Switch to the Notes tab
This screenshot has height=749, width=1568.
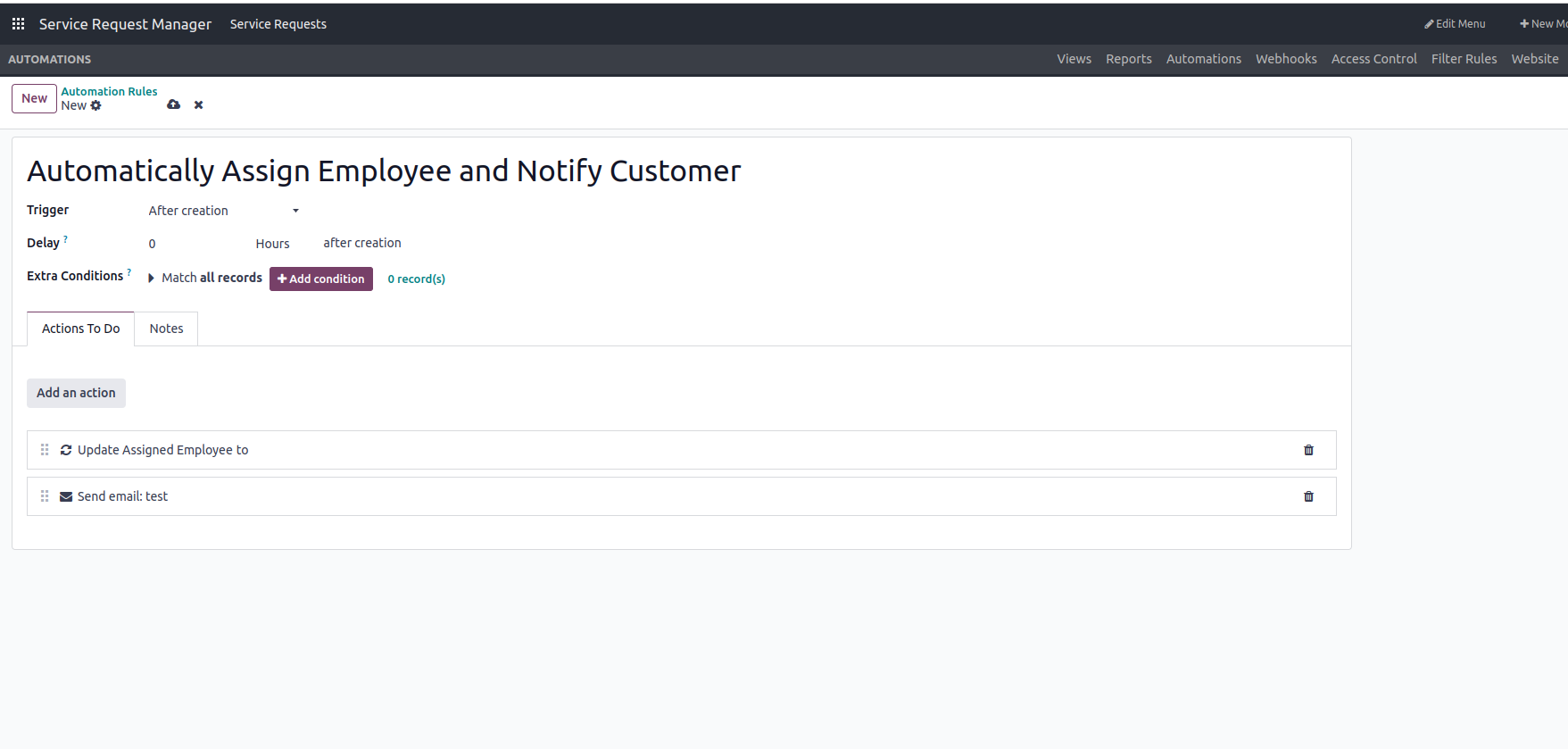166,329
